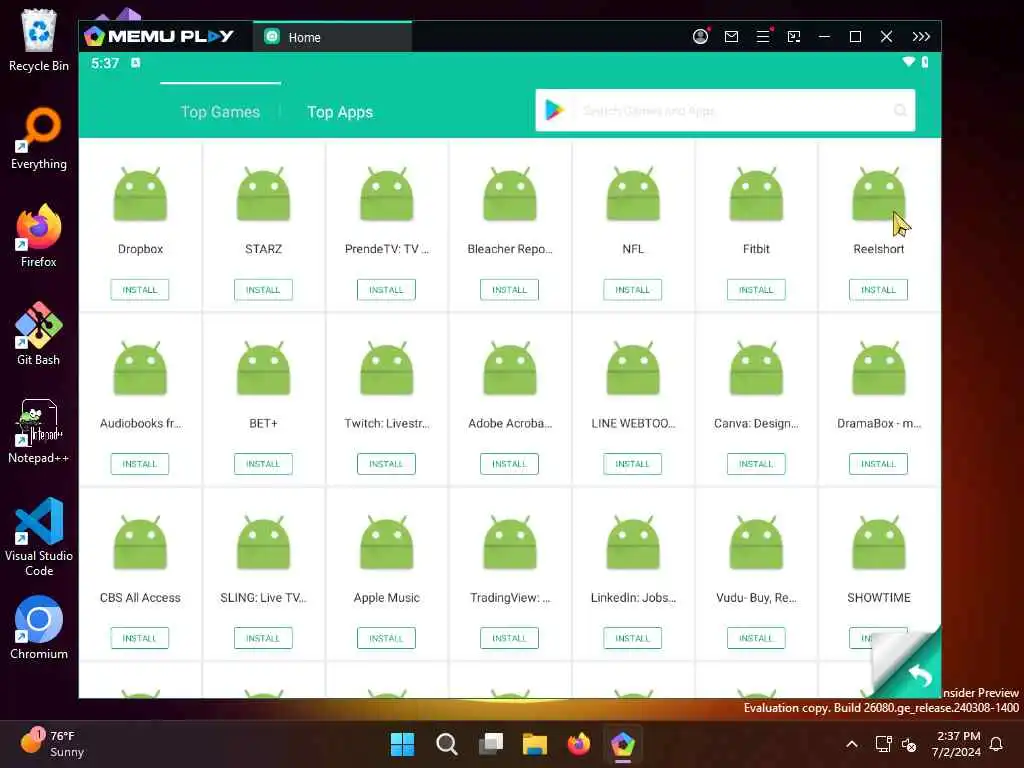Open Notepad++ desktop shortcut
This screenshot has width=1024, height=768.
pos(39,432)
